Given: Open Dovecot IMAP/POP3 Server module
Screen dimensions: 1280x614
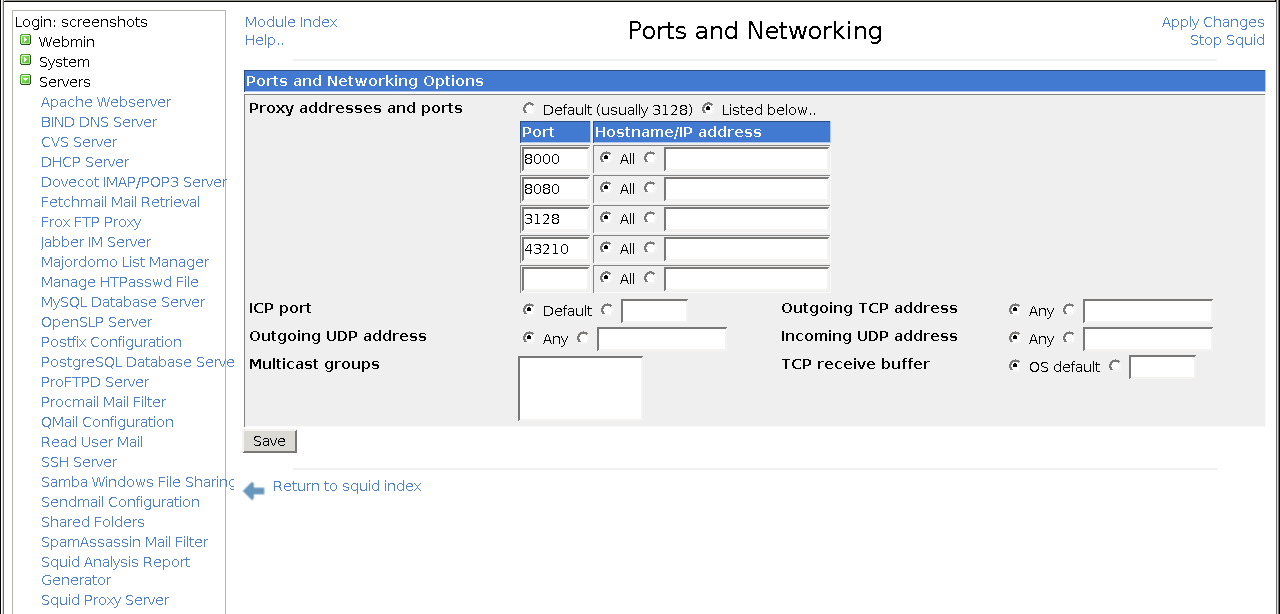Looking at the screenshot, I should coord(133,182).
